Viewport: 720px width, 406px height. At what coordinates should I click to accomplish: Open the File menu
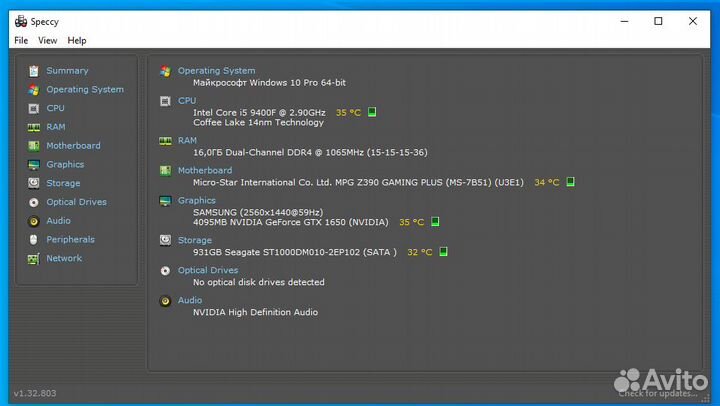click(21, 40)
